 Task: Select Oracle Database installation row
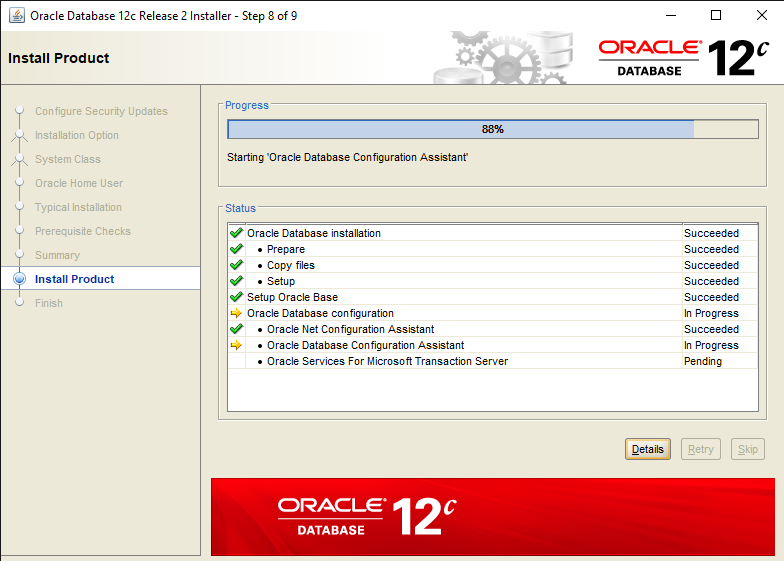tap(492, 233)
